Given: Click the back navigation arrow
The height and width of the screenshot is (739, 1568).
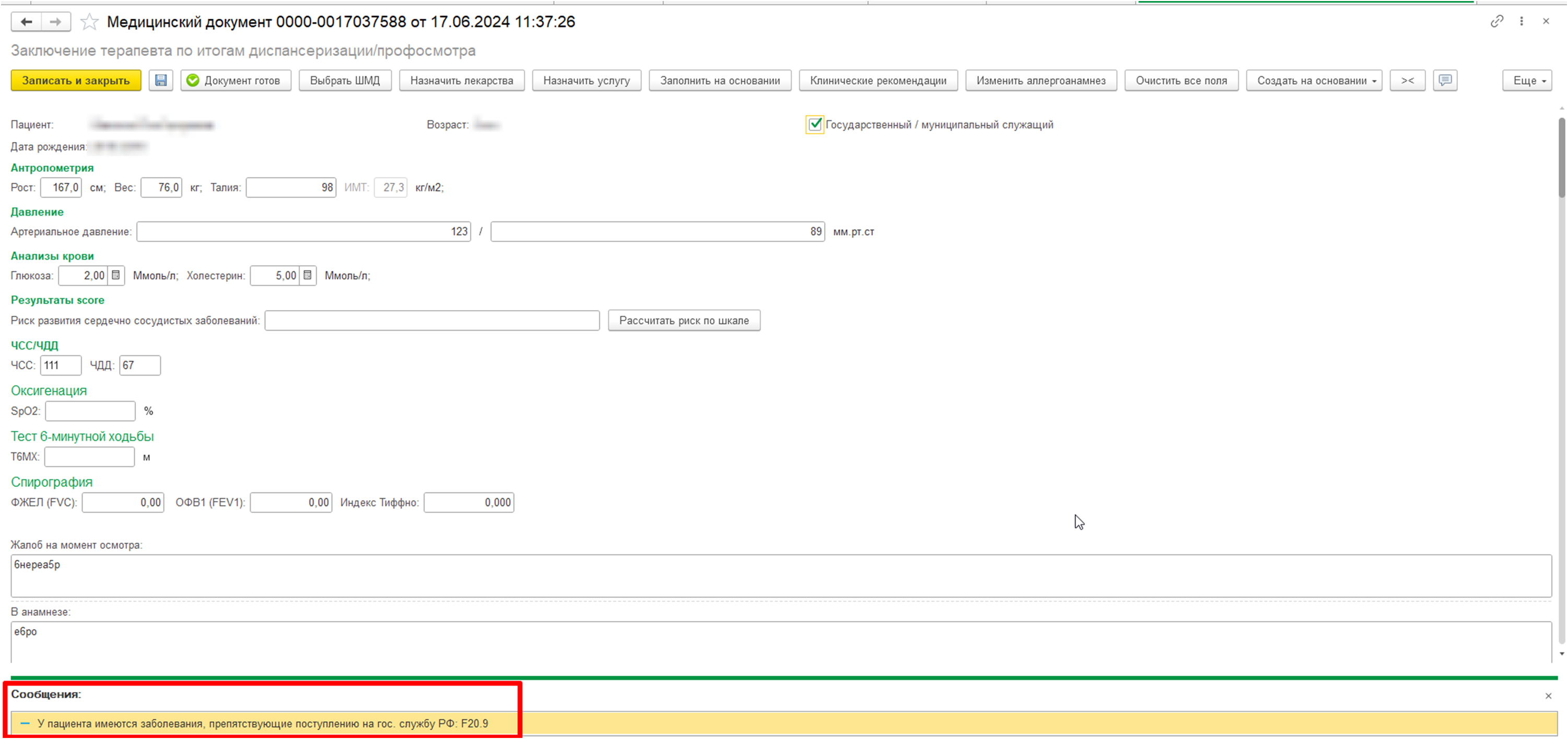Looking at the screenshot, I should click(26, 22).
